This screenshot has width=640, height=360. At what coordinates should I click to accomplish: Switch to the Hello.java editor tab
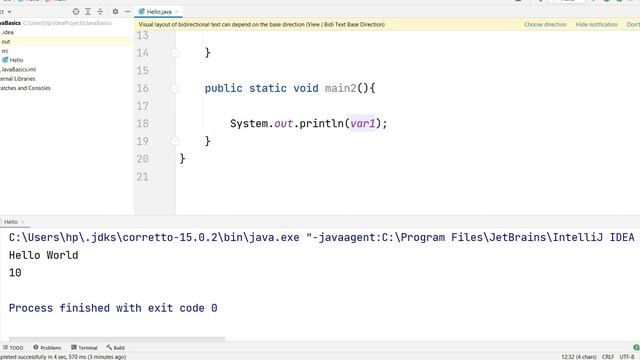click(x=159, y=12)
